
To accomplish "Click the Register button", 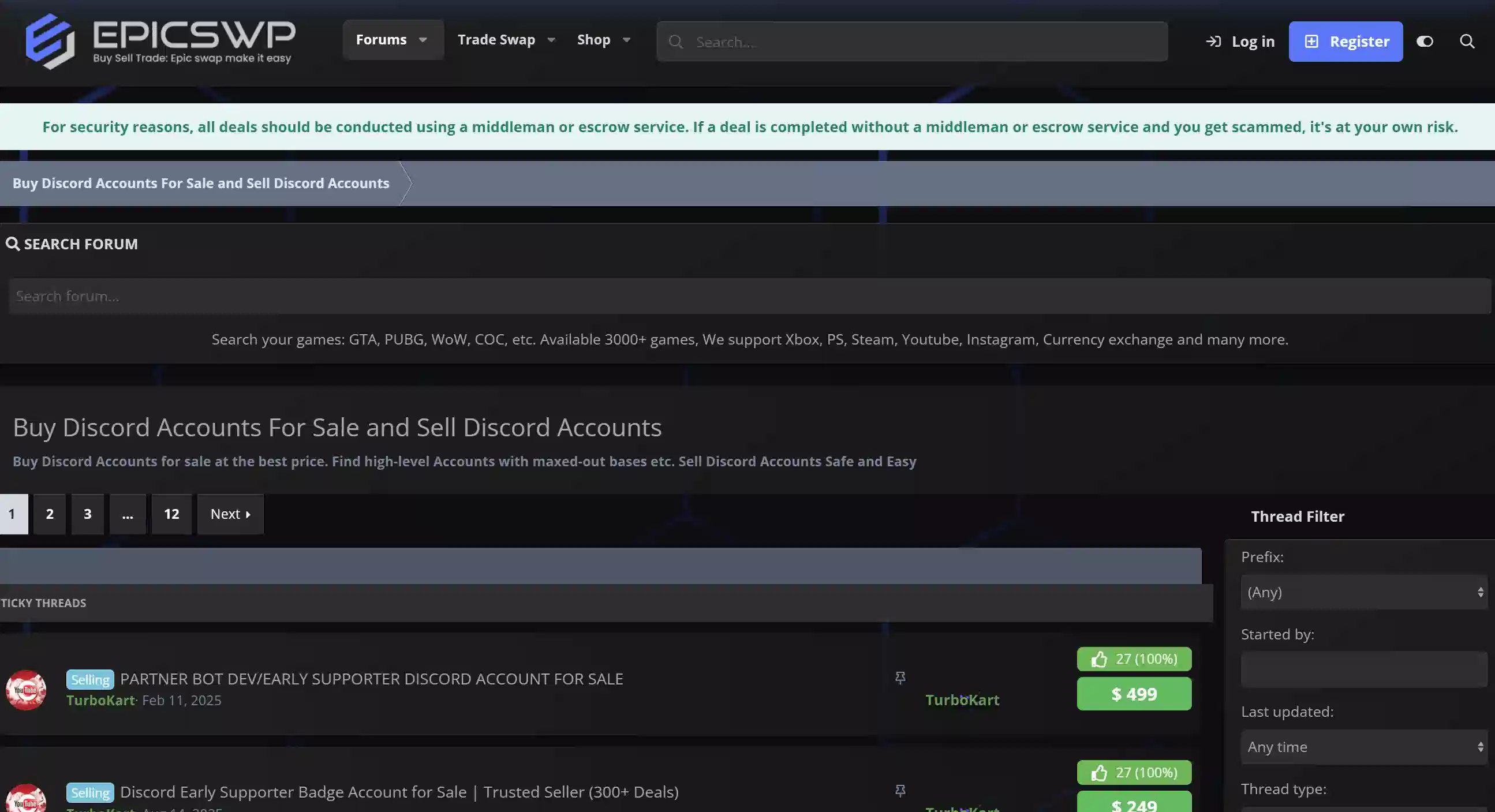I will [x=1345, y=41].
